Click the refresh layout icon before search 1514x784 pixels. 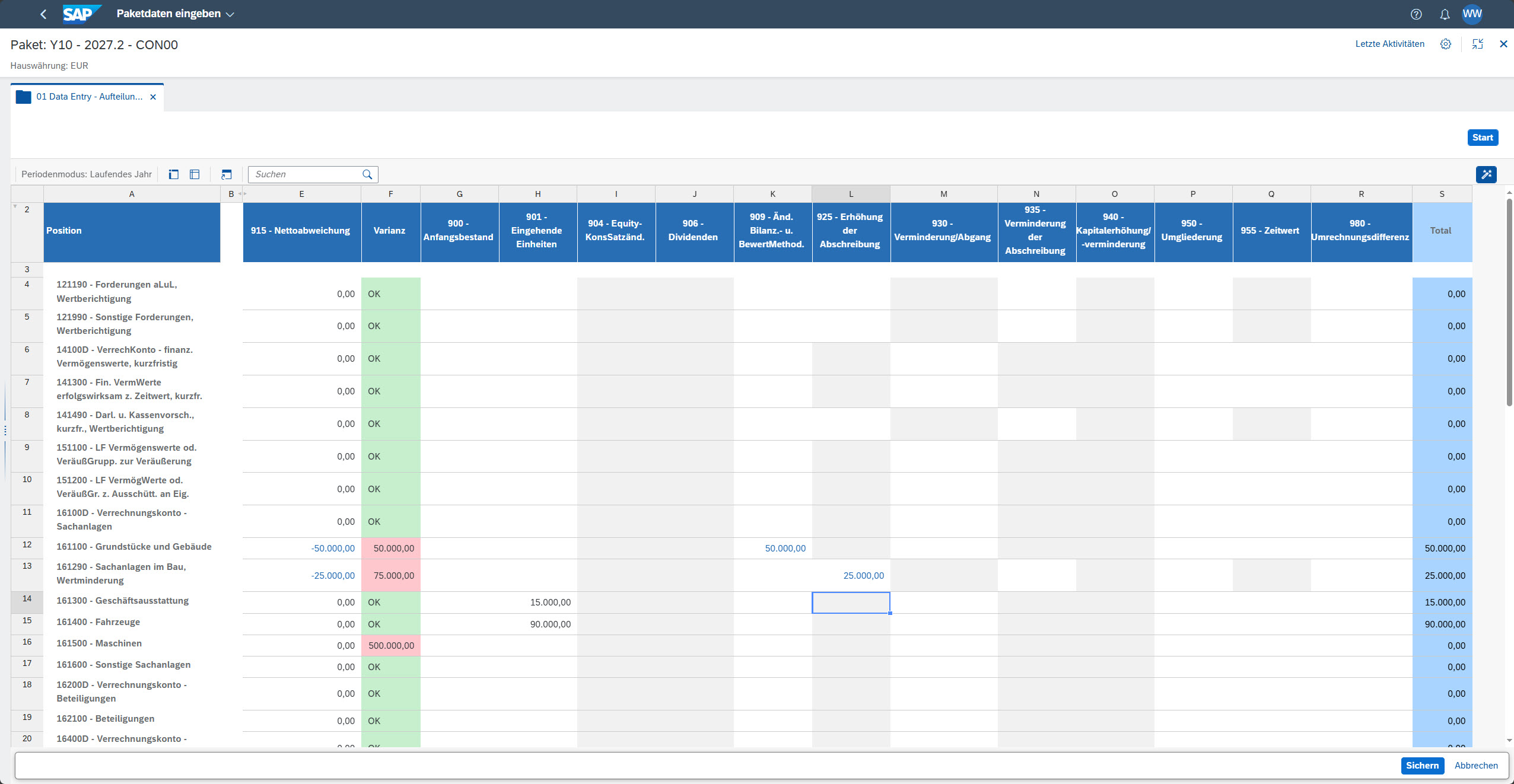pyautogui.click(x=226, y=174)
